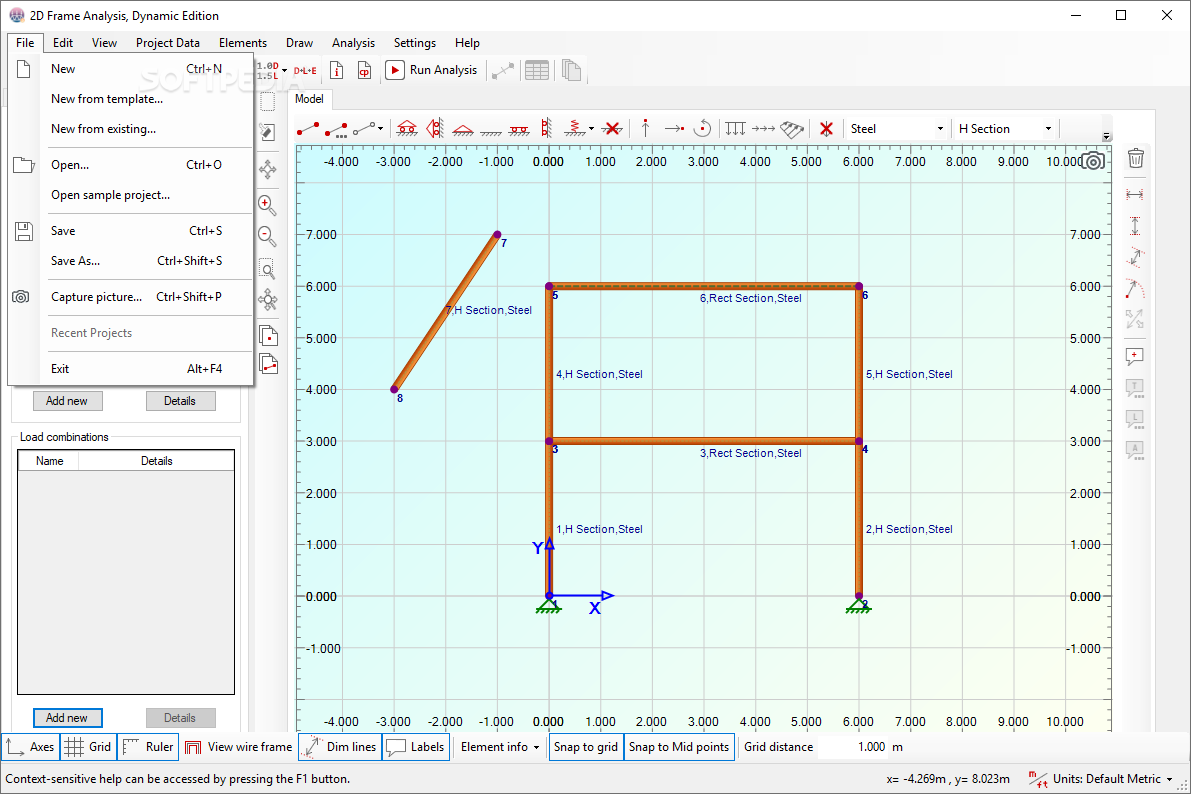The width and height of the screenshot is (1191, 794).
Task: Toggle Dim lines visibility
Action: [340, 747]
